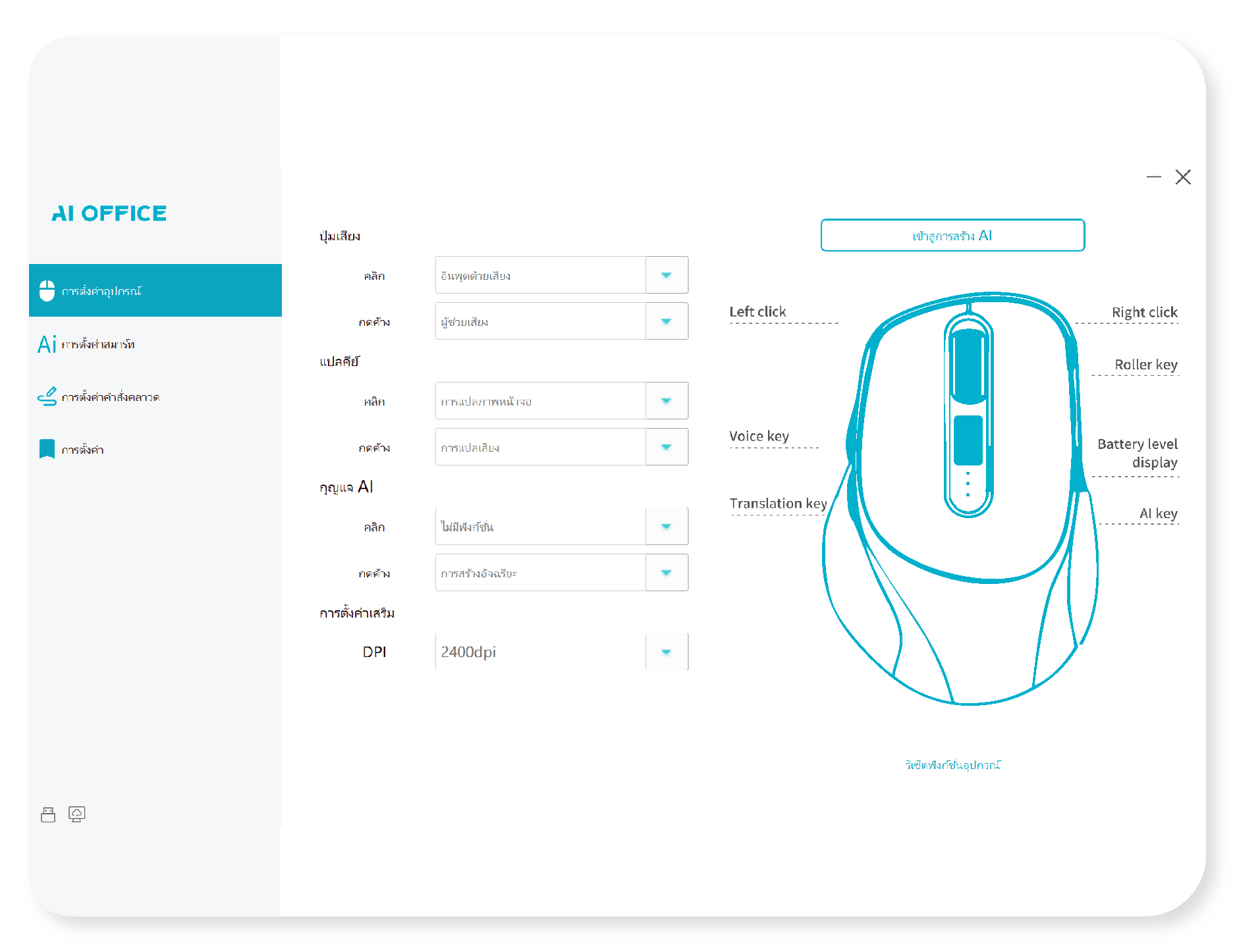
Task: Click the mouse icon for device settings
Action: pyautogui.click(x=47, y=290)
